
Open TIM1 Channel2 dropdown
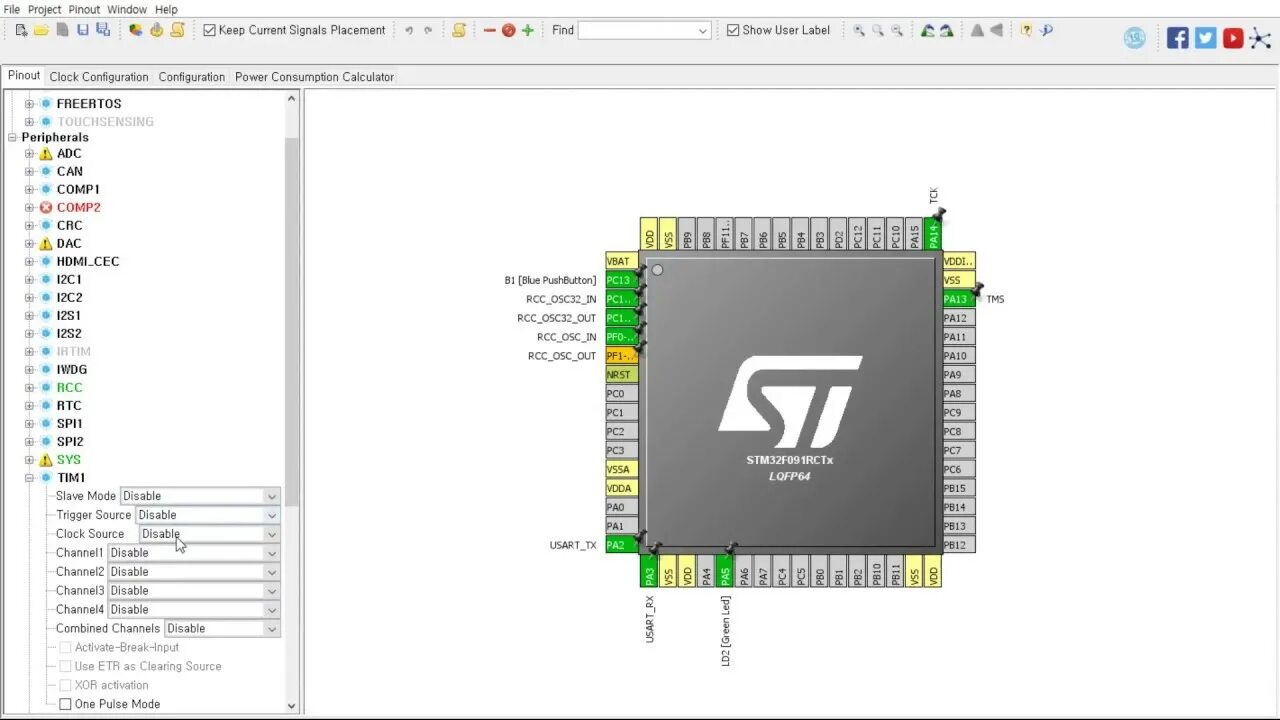[194, 572]
